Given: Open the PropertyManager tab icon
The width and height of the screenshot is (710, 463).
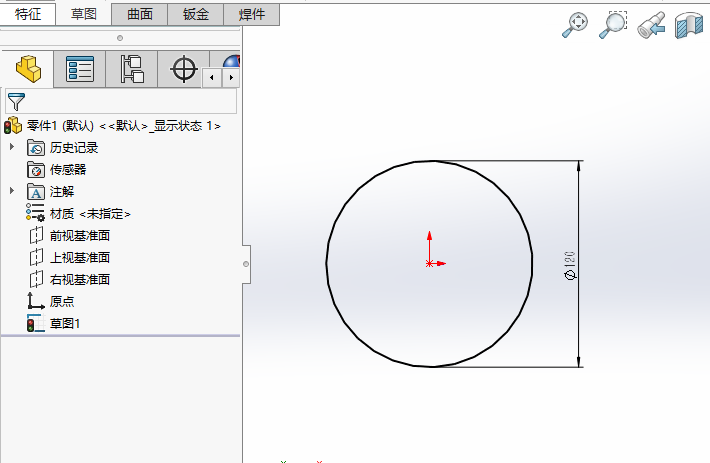Looking at the screenshot, I should point(80,69).
